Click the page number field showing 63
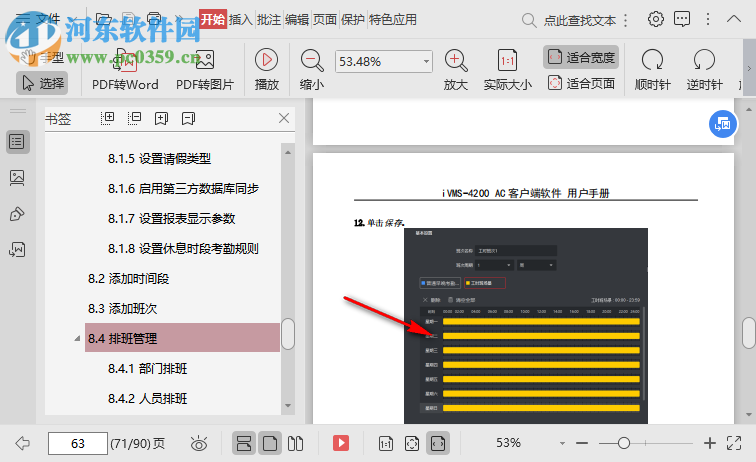 pyautogui.click(x=78, y=443)
